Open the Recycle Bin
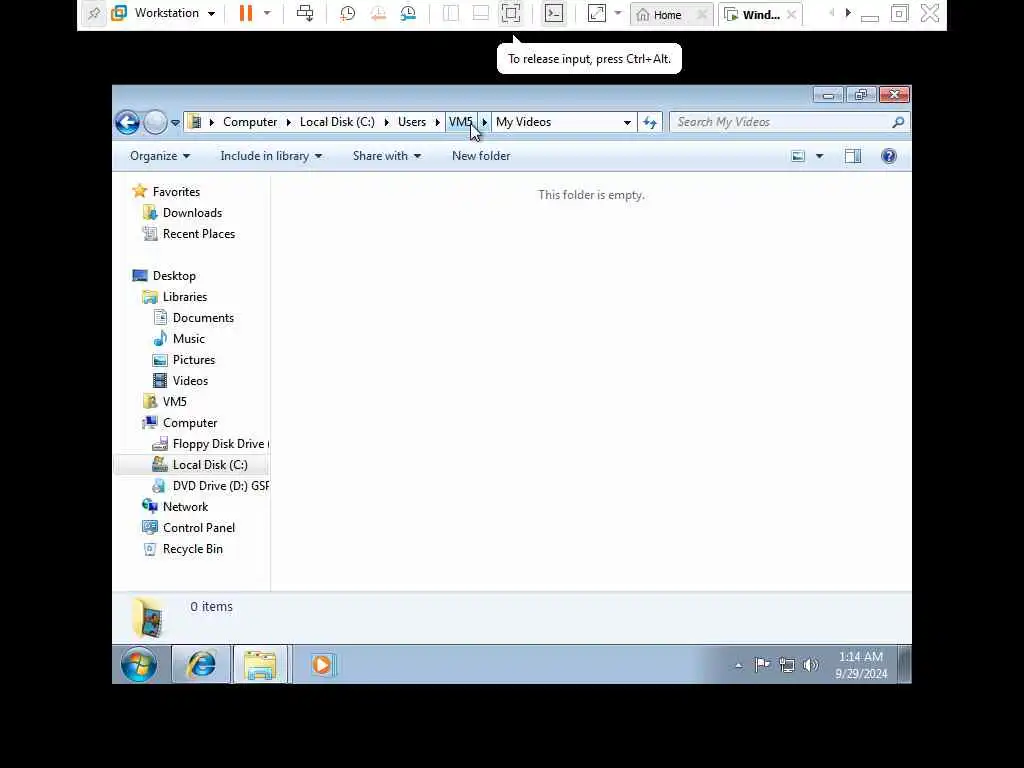Image resolution: width=1024 pixels, height=768 pixels. click(193, 549)
